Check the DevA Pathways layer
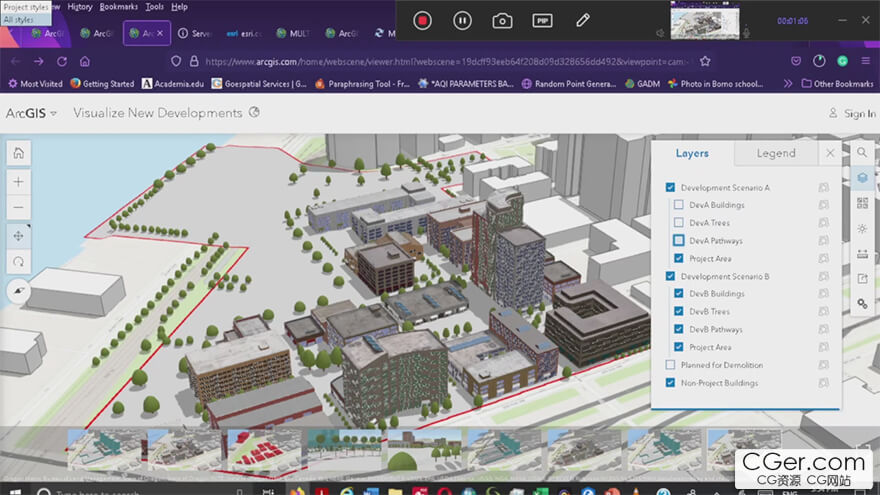Screen dimensions: 880x495 tap(679, 240)
